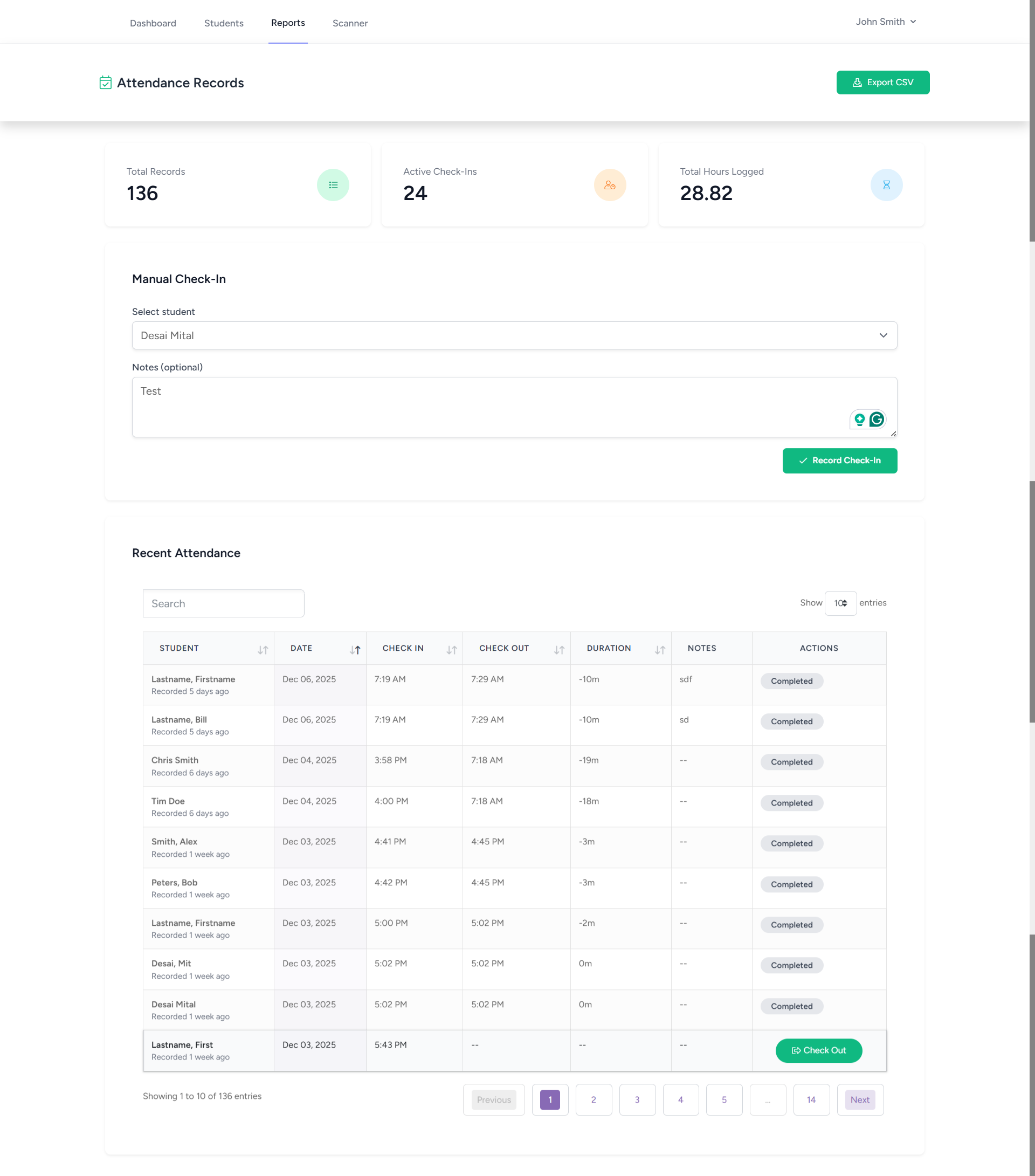
Task: Click the green lightbulb suggestion icon
Action: click(859, 419)
